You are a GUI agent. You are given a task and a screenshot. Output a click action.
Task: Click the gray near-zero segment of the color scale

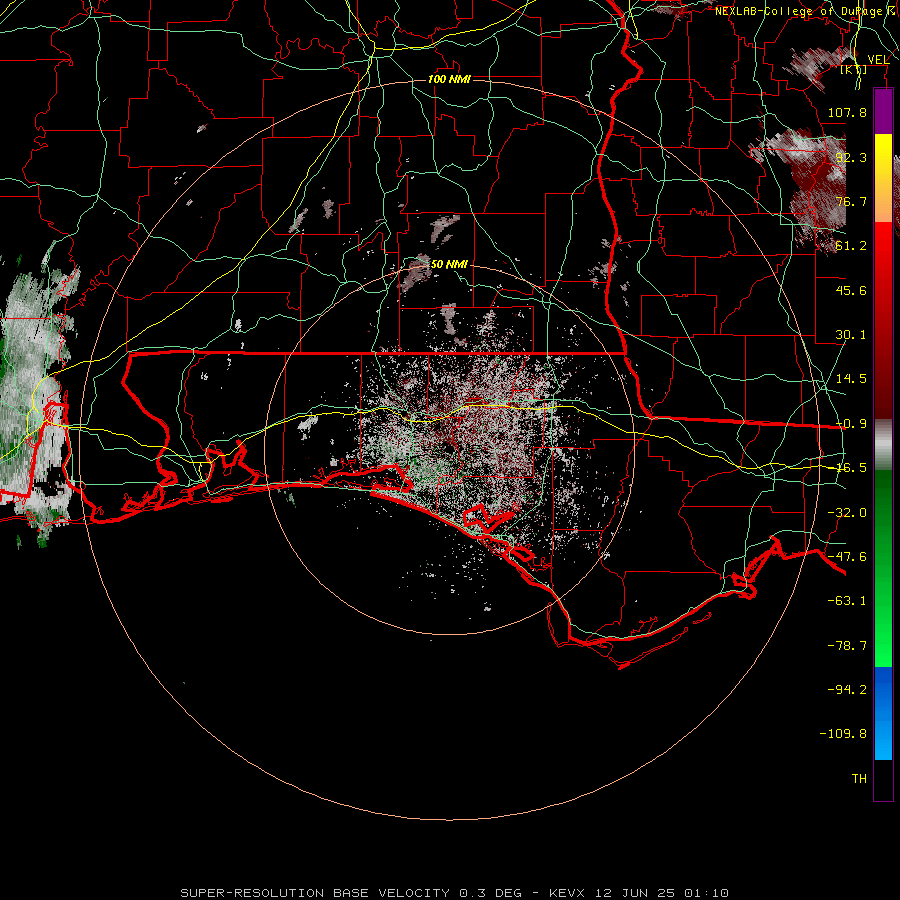[x=883, y=445]
